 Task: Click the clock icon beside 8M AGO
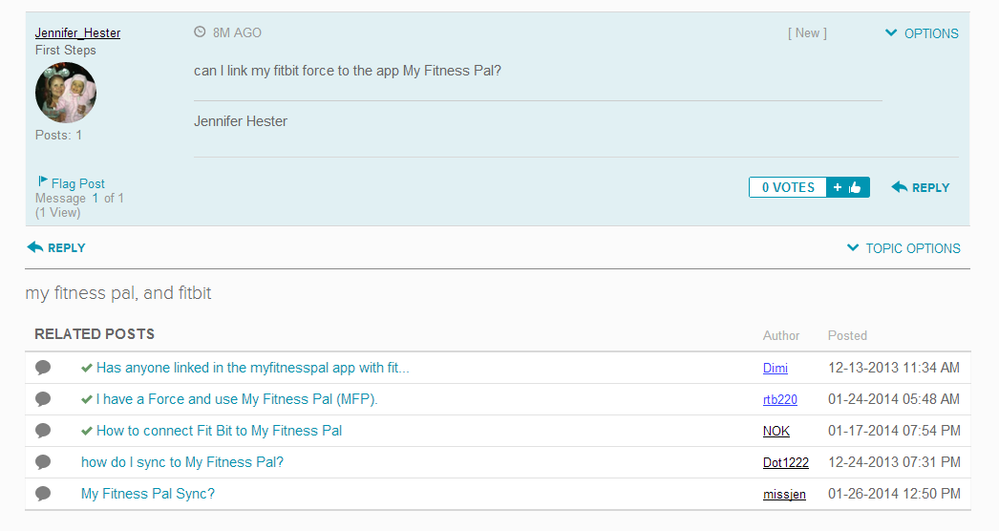pyautogui.click(x=200, y=32)
